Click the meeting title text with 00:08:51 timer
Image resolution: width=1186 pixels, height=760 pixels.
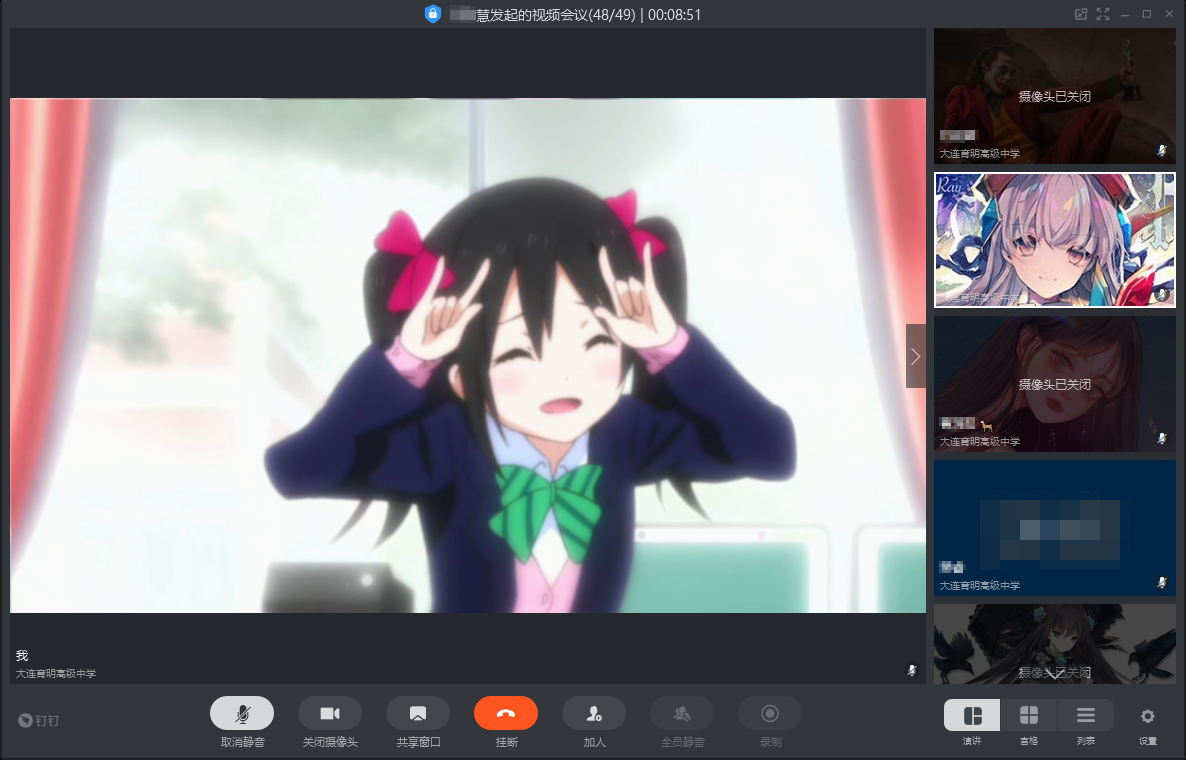(576, 14)
